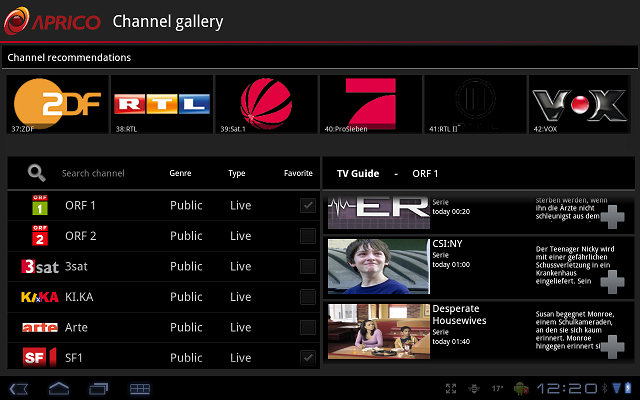Click the Channel recommendations heading
Viewport: 640px width, 400px height.
[x=69, y=58]
